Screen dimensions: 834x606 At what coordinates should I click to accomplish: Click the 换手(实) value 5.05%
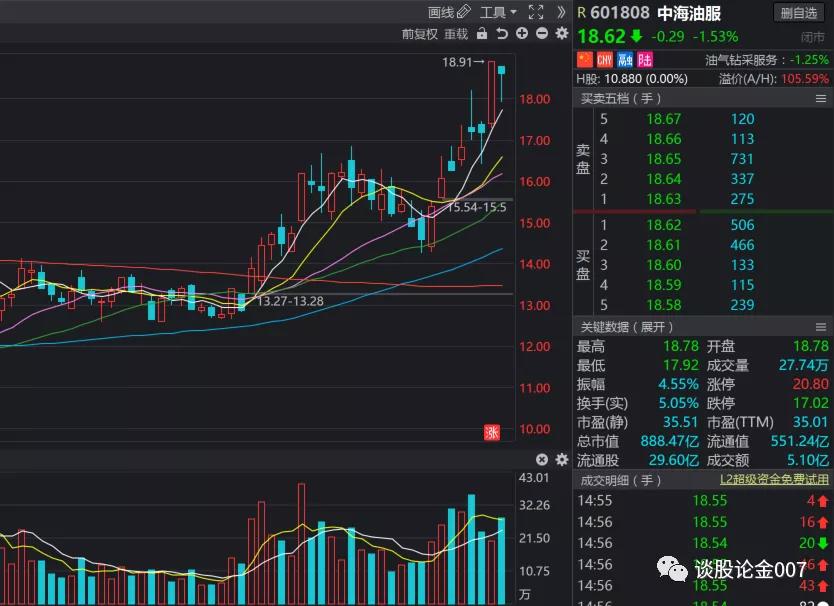pos(678,403)
